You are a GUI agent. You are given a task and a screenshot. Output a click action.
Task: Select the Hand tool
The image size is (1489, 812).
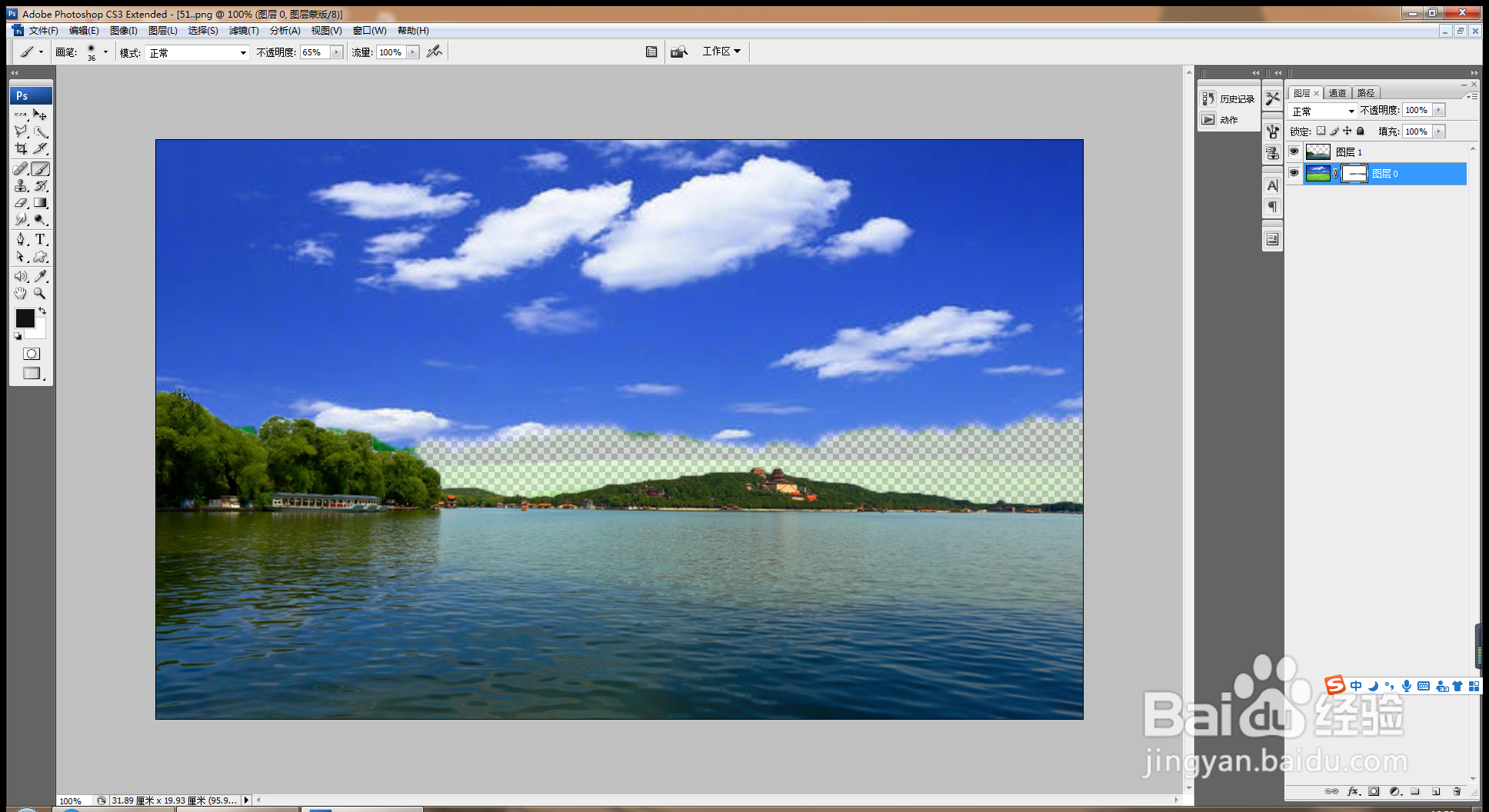point(21,293)
